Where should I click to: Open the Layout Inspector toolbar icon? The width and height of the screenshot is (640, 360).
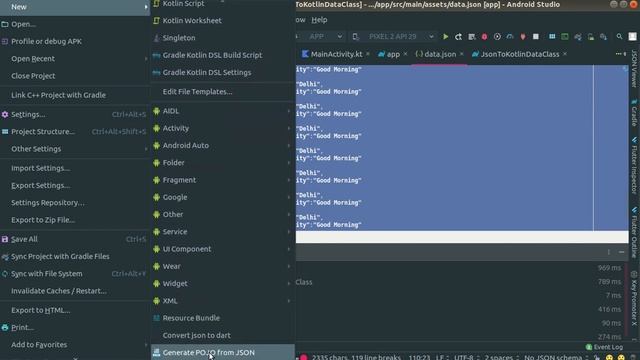tap(565, 37)
